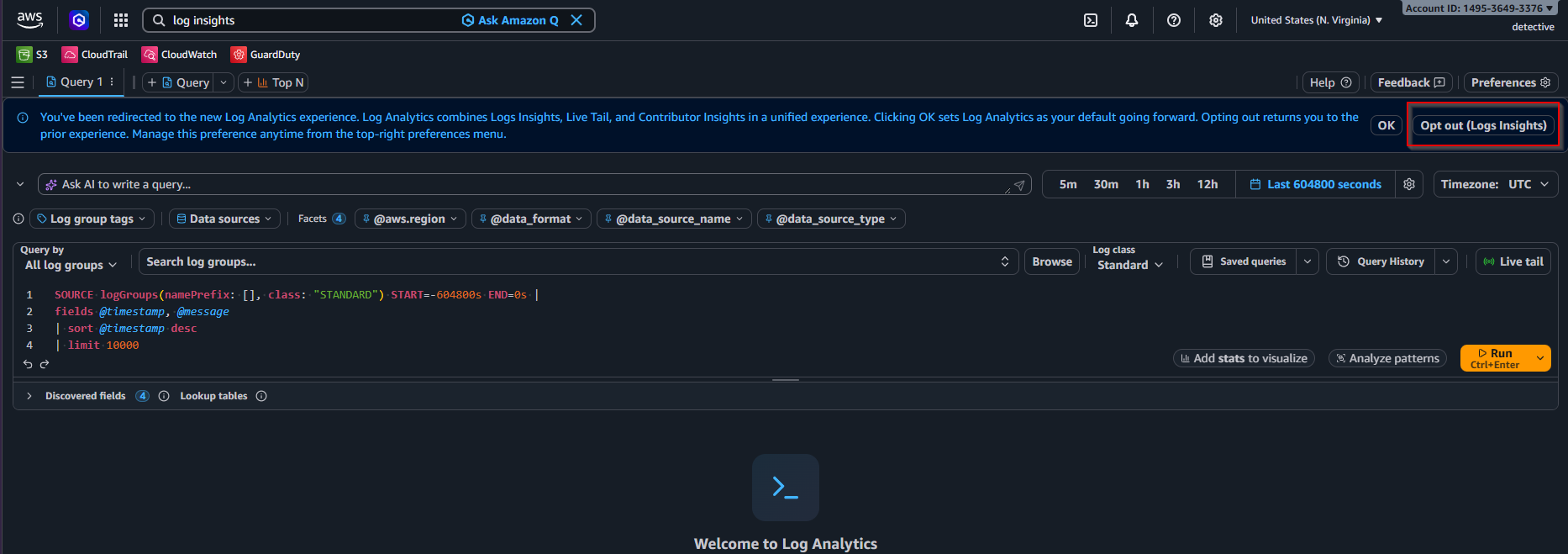Change the Log class Standard dropdown

pos(1129,265)
